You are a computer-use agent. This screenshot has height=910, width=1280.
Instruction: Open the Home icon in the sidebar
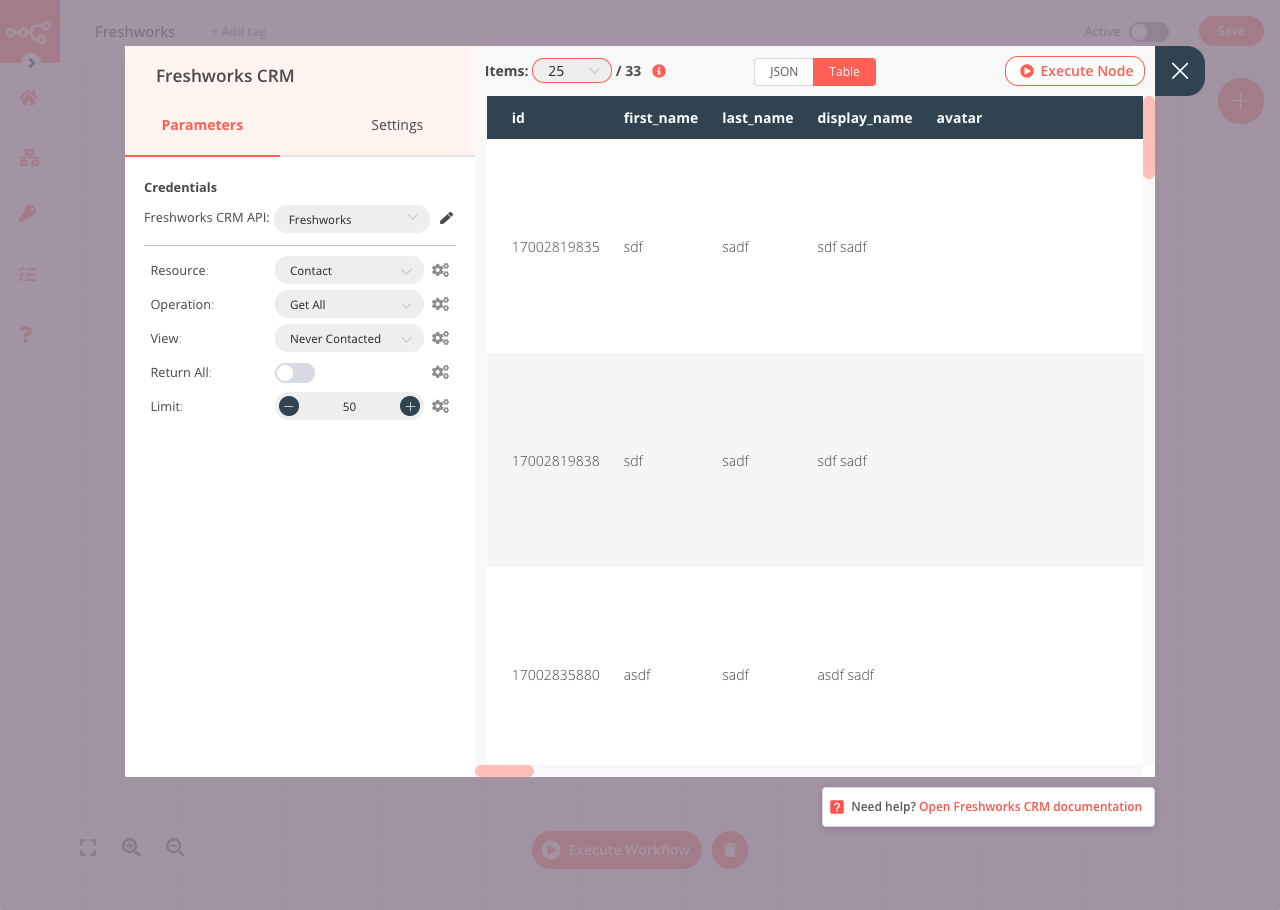(27, 98)
